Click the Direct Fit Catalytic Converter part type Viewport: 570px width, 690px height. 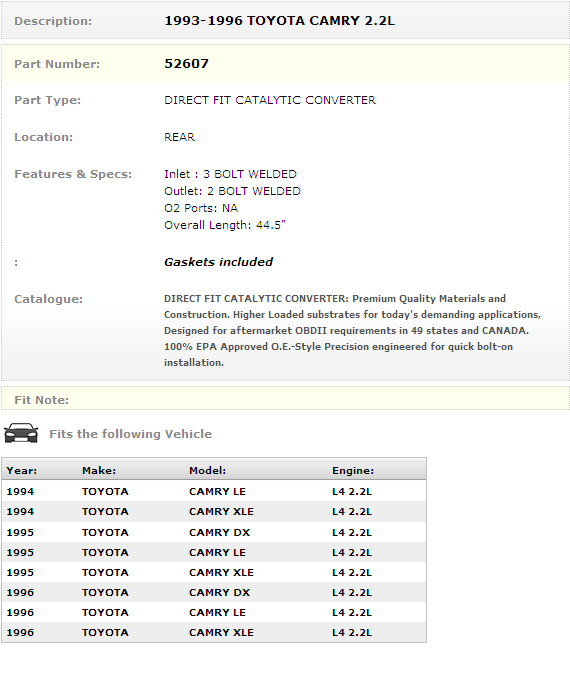(270, 100)
